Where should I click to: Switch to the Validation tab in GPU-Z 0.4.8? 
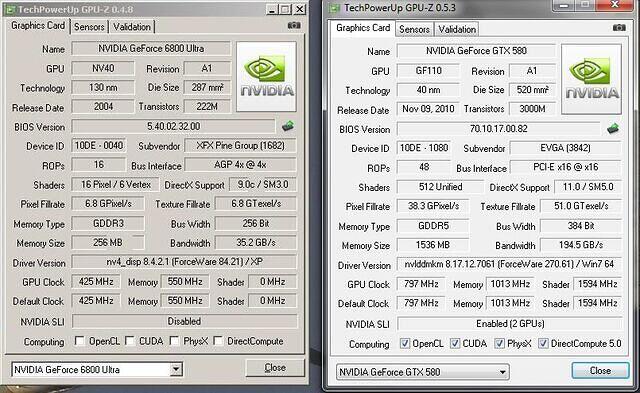click(x=132, y=27)
